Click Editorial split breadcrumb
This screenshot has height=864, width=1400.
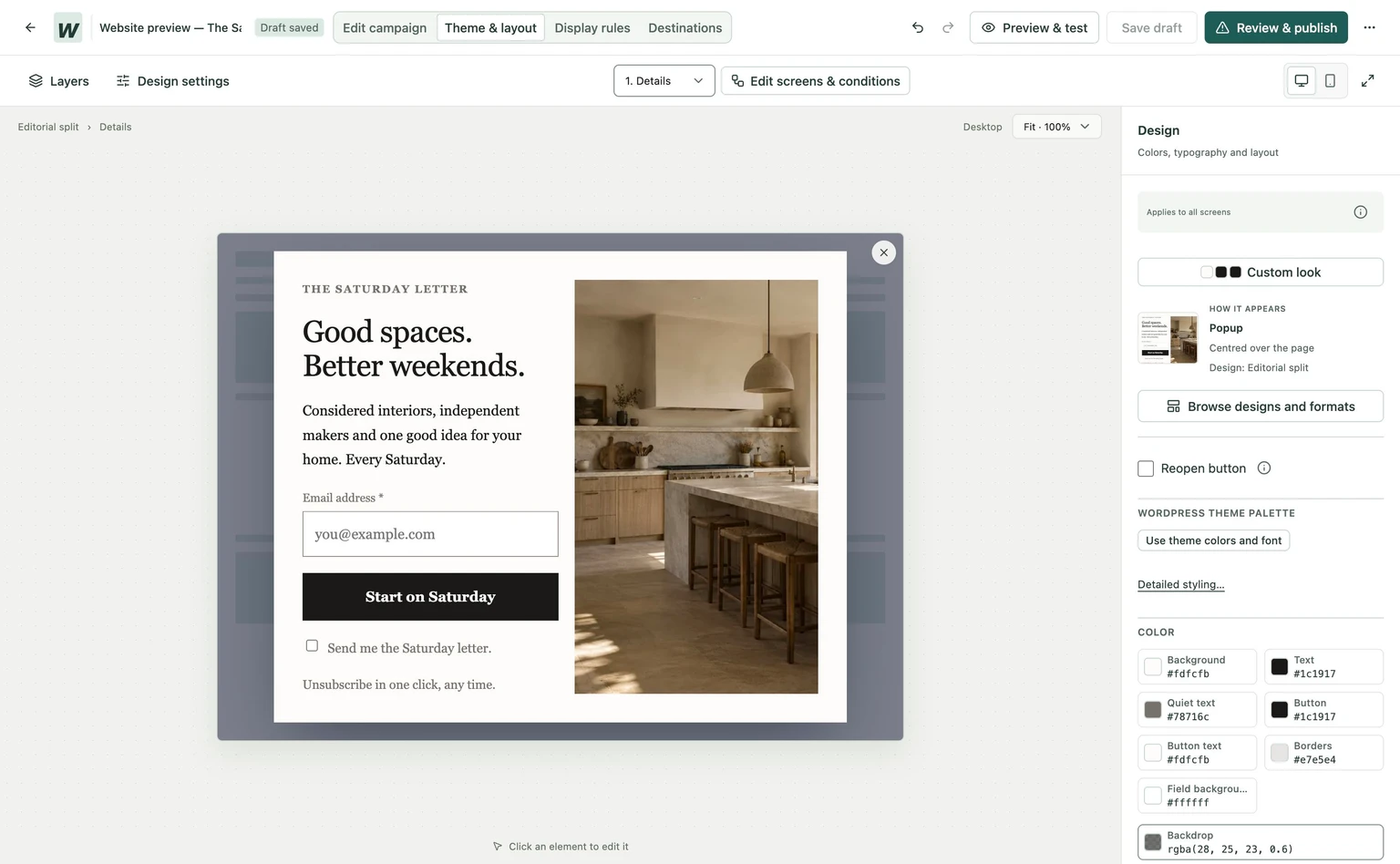[x=48, y=127]
